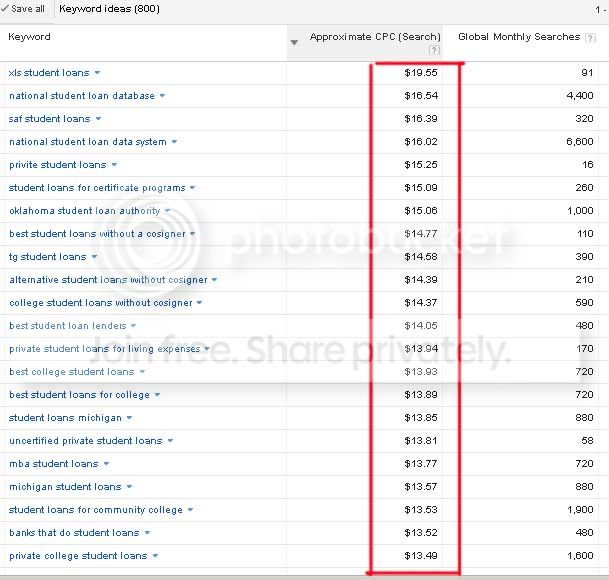Screen dimensions: 609x580
Task: Click keyword student loans michigan
Action: click(x=65, y=418)
